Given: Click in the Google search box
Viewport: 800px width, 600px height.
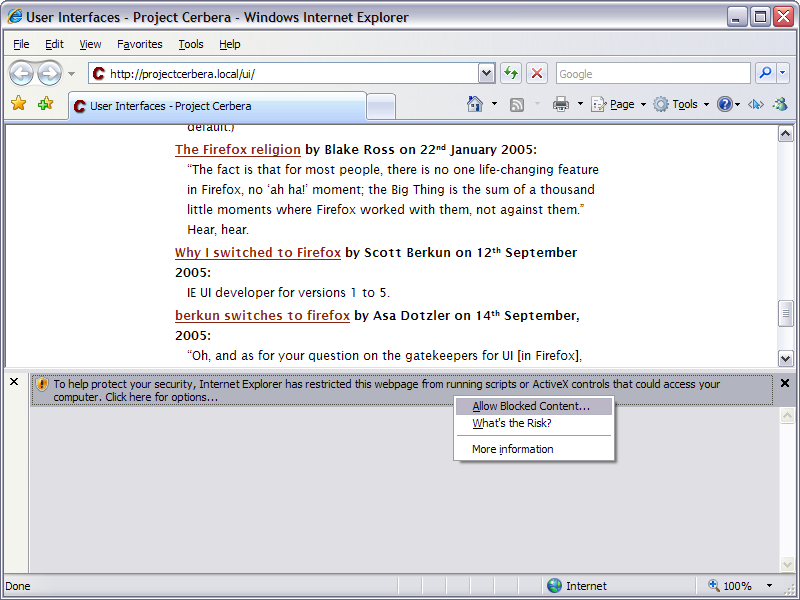Looking at the screenshot, I should point(651,73).
